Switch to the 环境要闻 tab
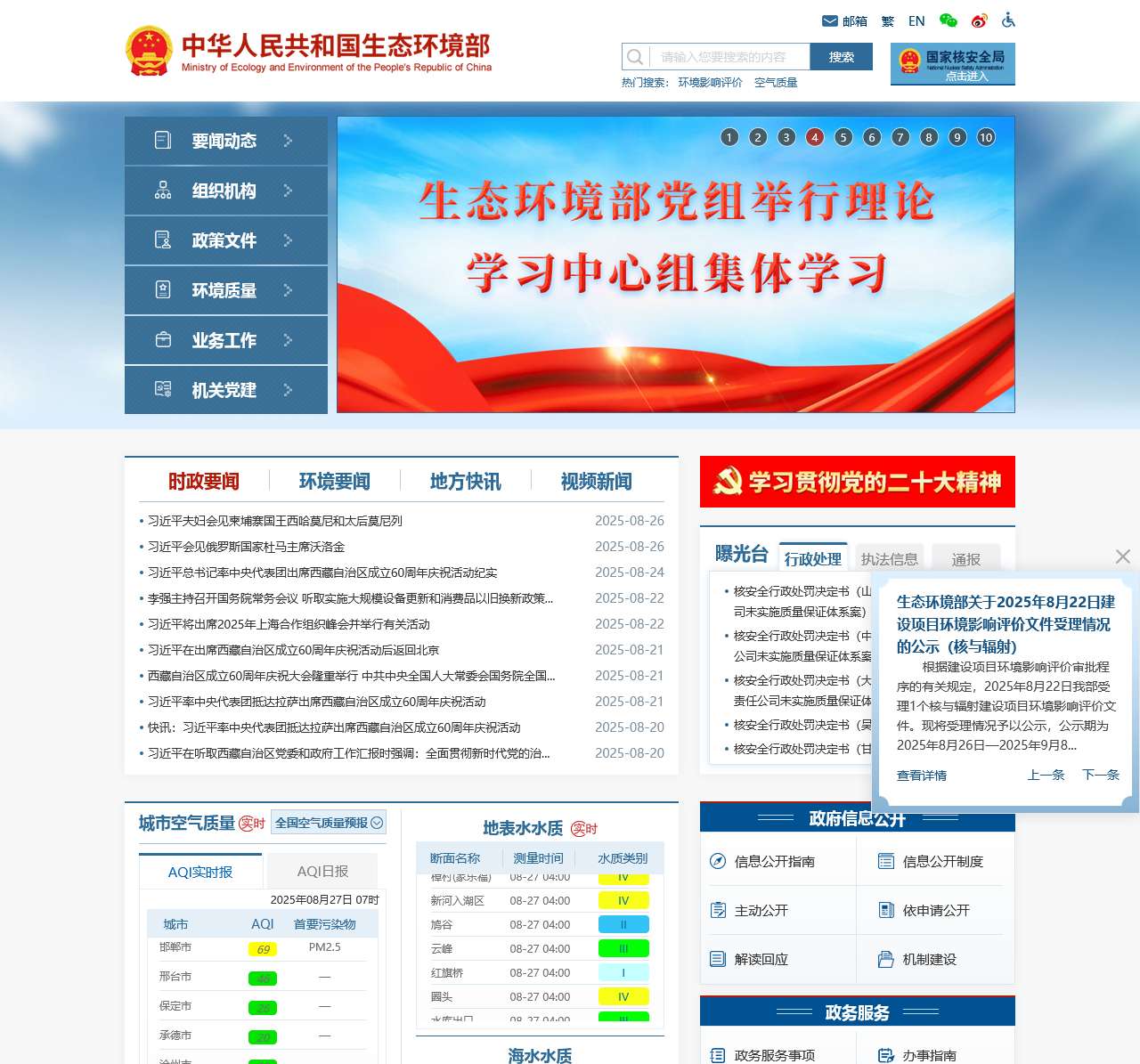Screen dimensions: 1140x1064 click(335, 482)
